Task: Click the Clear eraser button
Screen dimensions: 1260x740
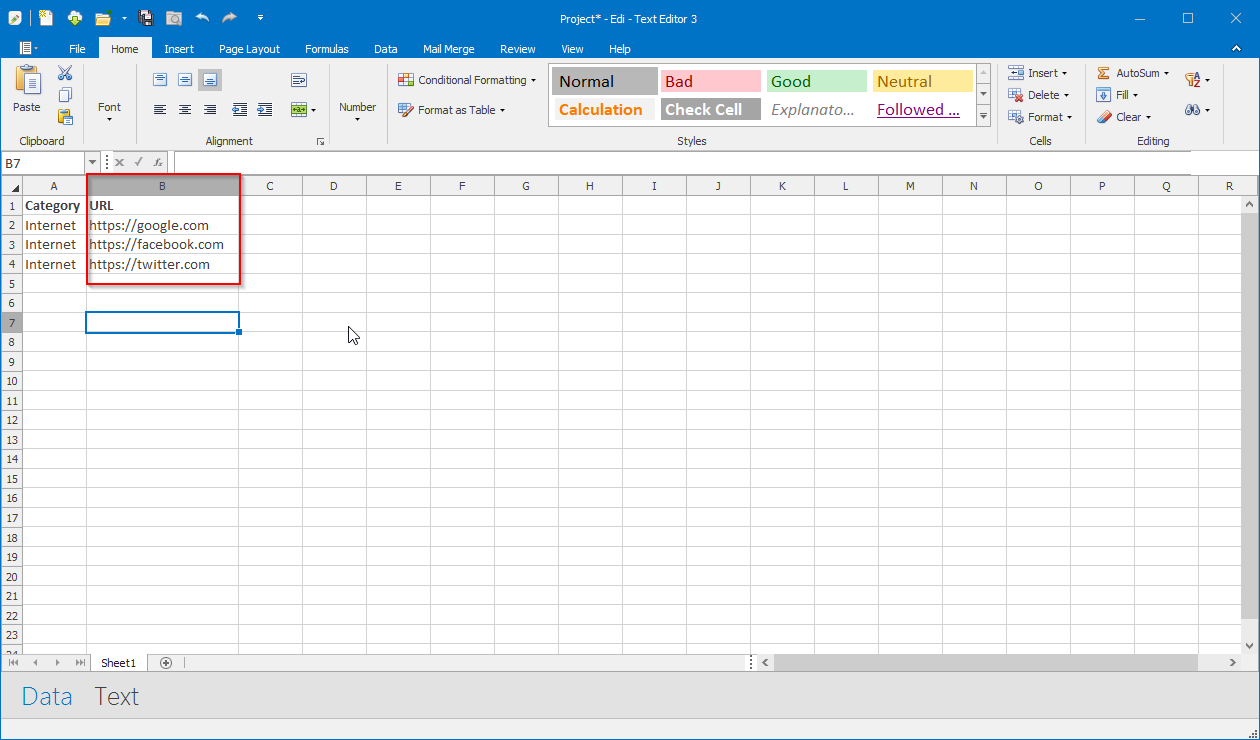Action: coord(1124,117)
